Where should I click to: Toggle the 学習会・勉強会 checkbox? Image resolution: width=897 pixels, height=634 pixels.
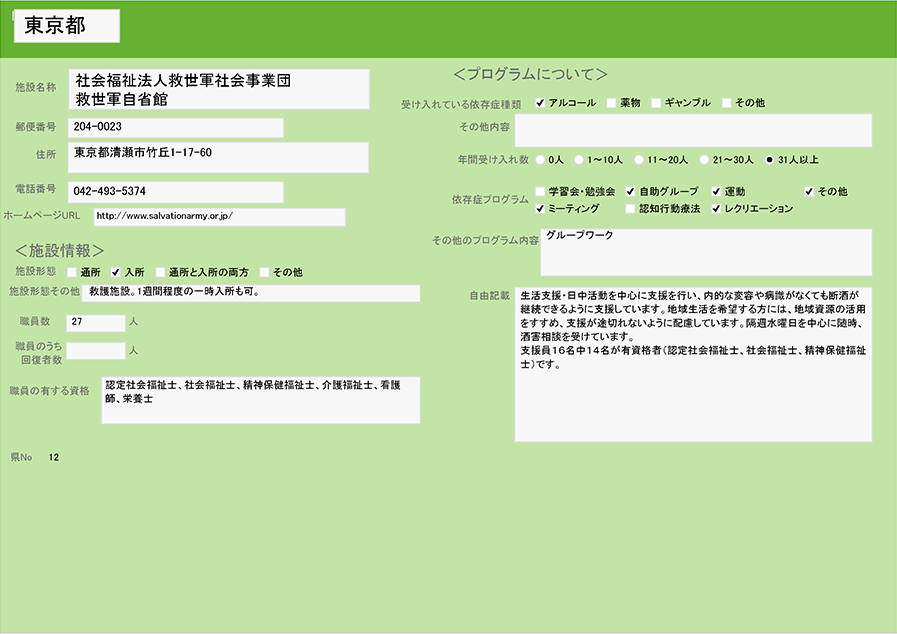click(x=541, y=191)
